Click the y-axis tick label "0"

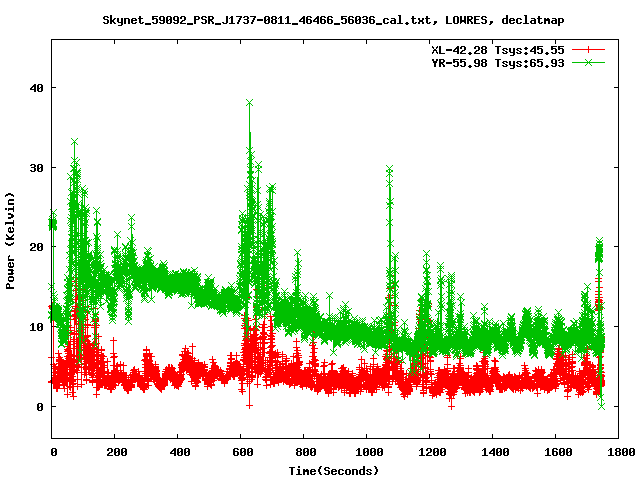coord(40,407)
